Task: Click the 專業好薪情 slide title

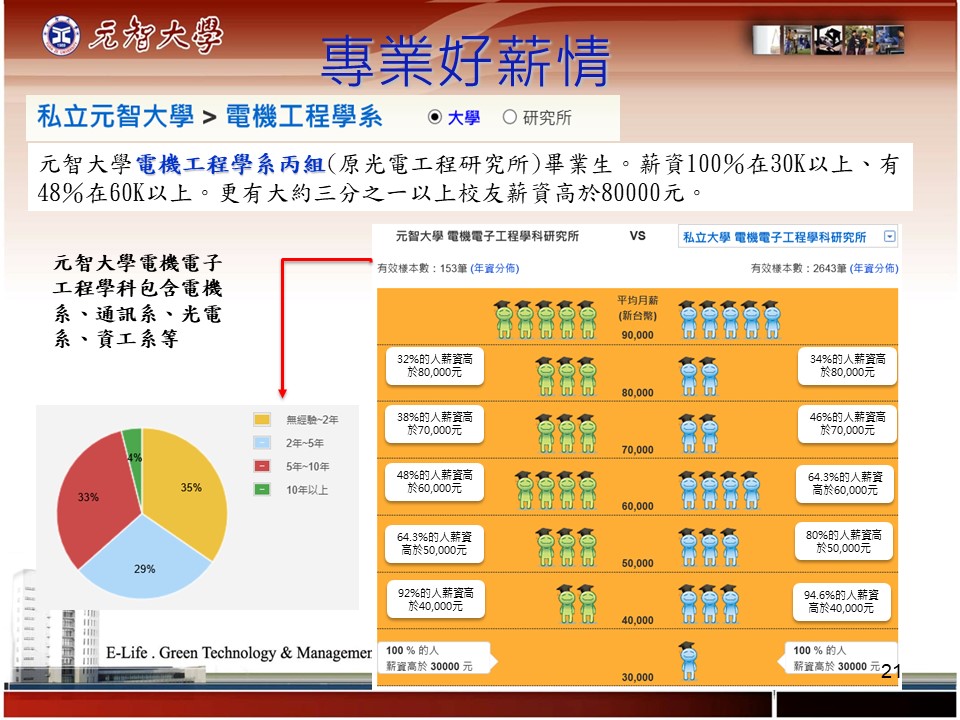Action: [466, 61]
